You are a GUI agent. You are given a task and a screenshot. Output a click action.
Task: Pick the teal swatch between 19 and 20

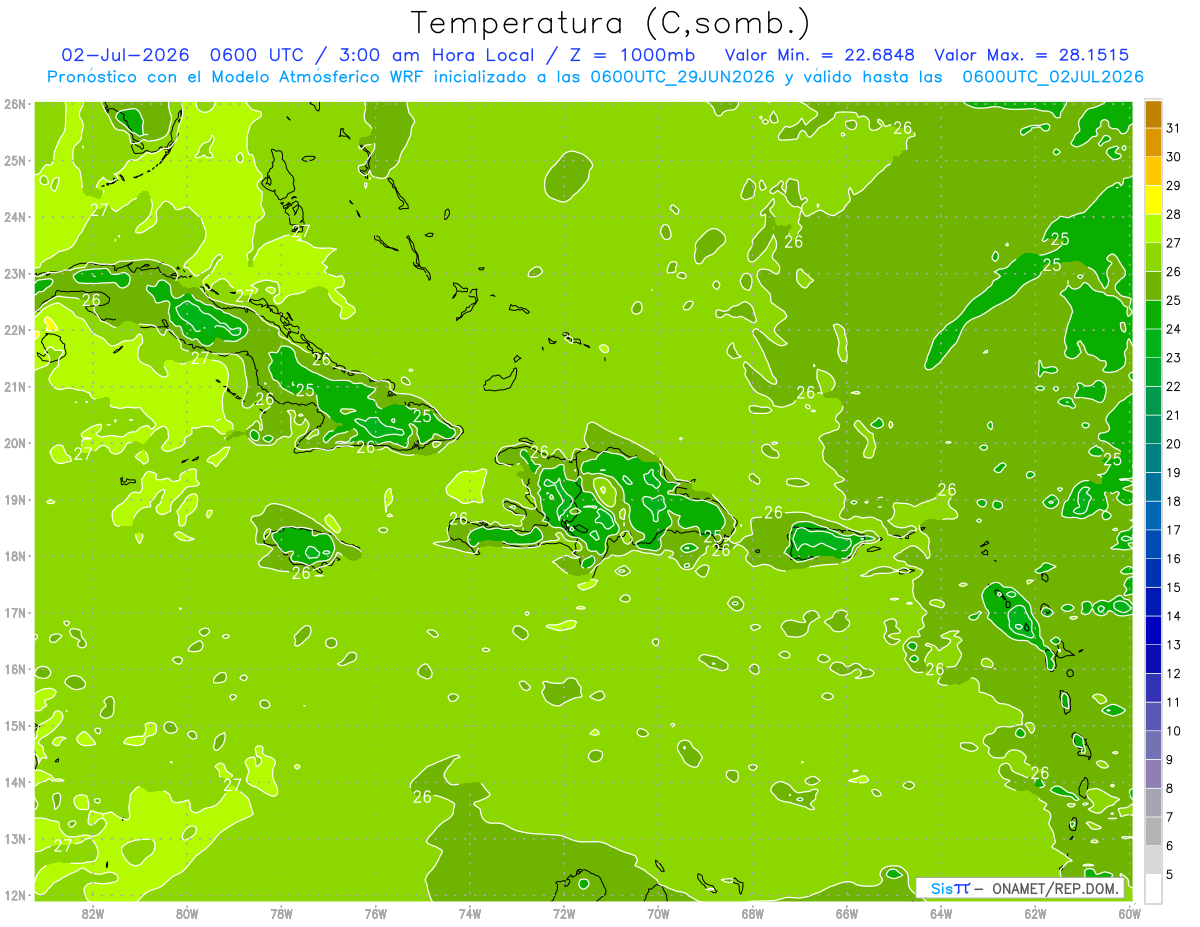[x=1153, y=459]
